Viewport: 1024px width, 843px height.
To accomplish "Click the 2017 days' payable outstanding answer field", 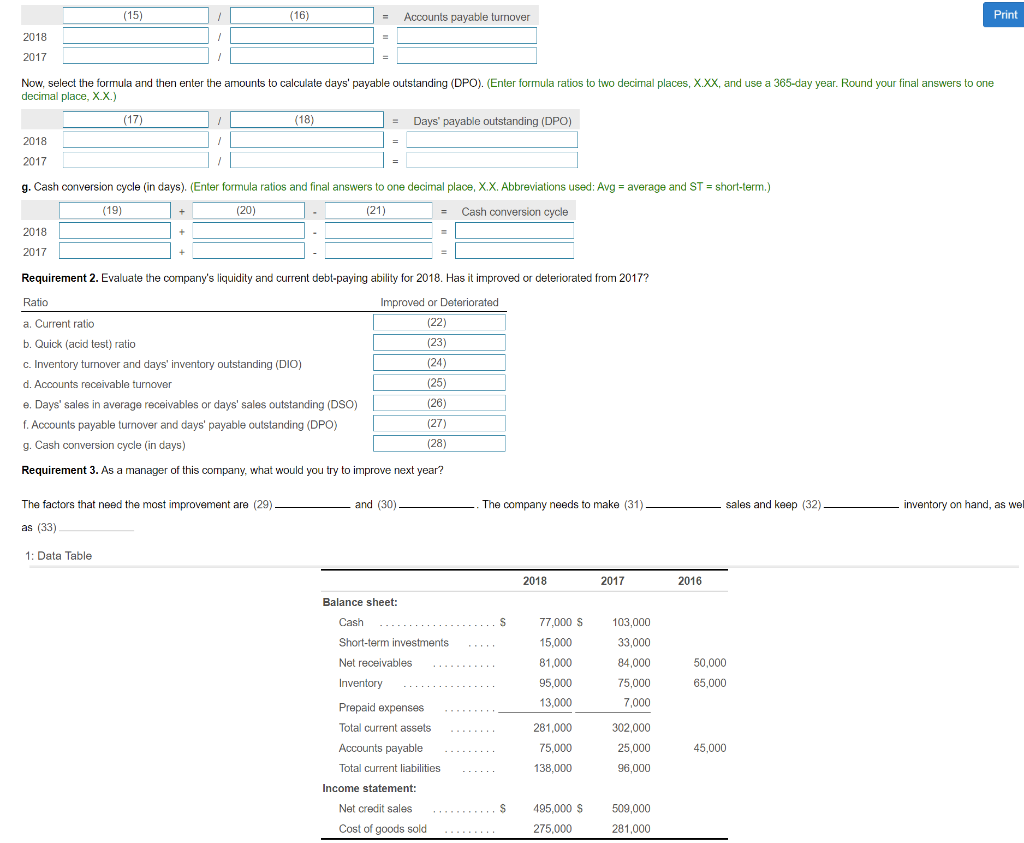I will (x=491, y=160).
